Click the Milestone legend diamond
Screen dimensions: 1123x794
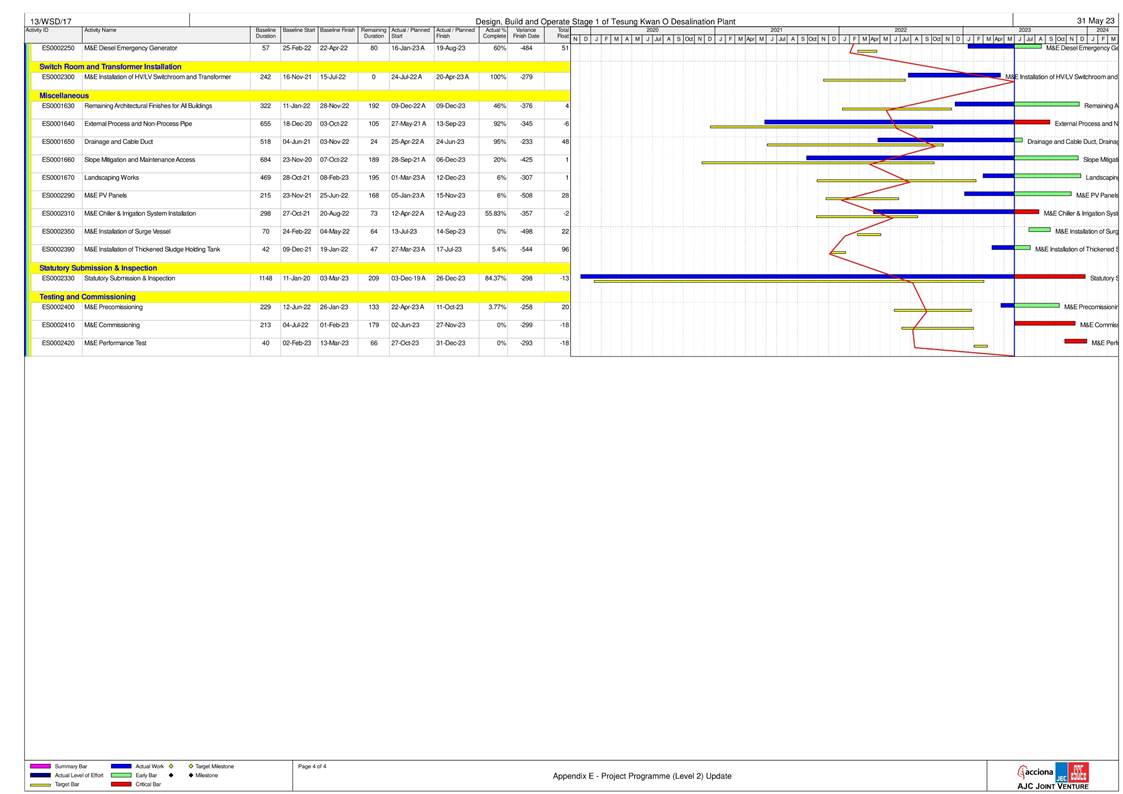pos(190,775)
